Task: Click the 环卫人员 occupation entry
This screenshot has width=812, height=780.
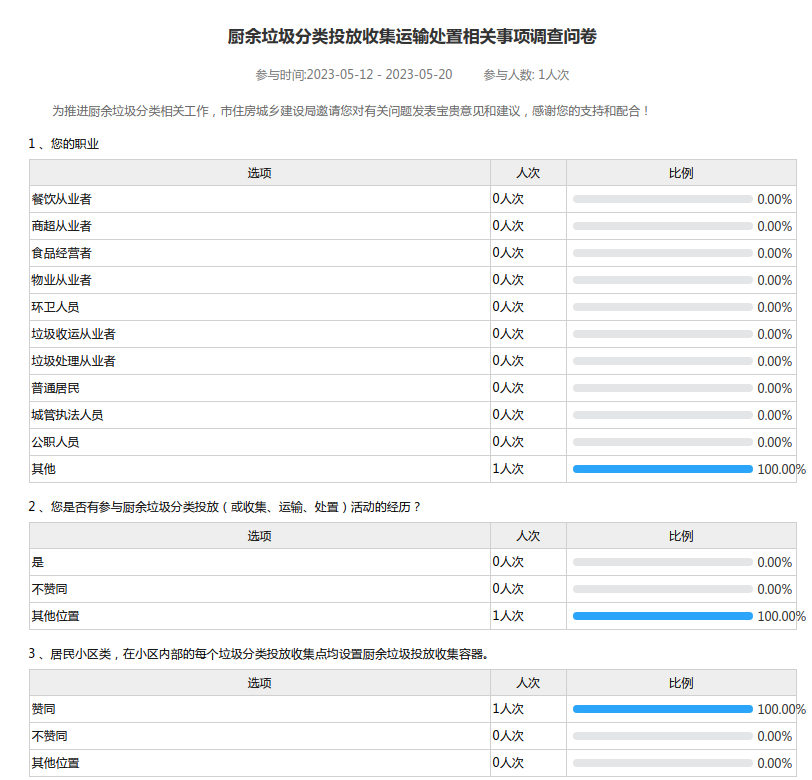Action: click(56, 307)
